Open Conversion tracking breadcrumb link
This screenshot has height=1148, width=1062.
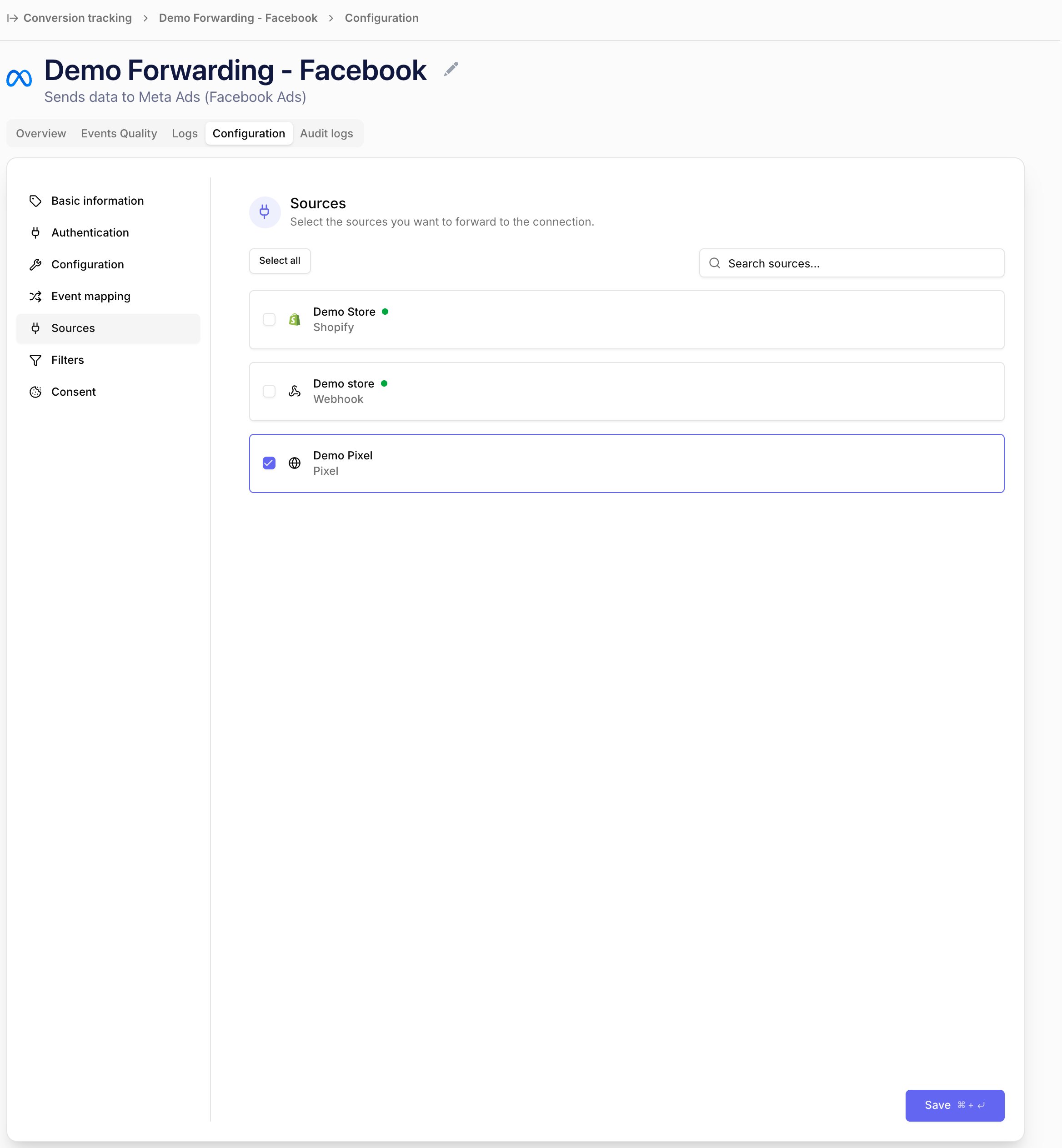pos(78,18)
